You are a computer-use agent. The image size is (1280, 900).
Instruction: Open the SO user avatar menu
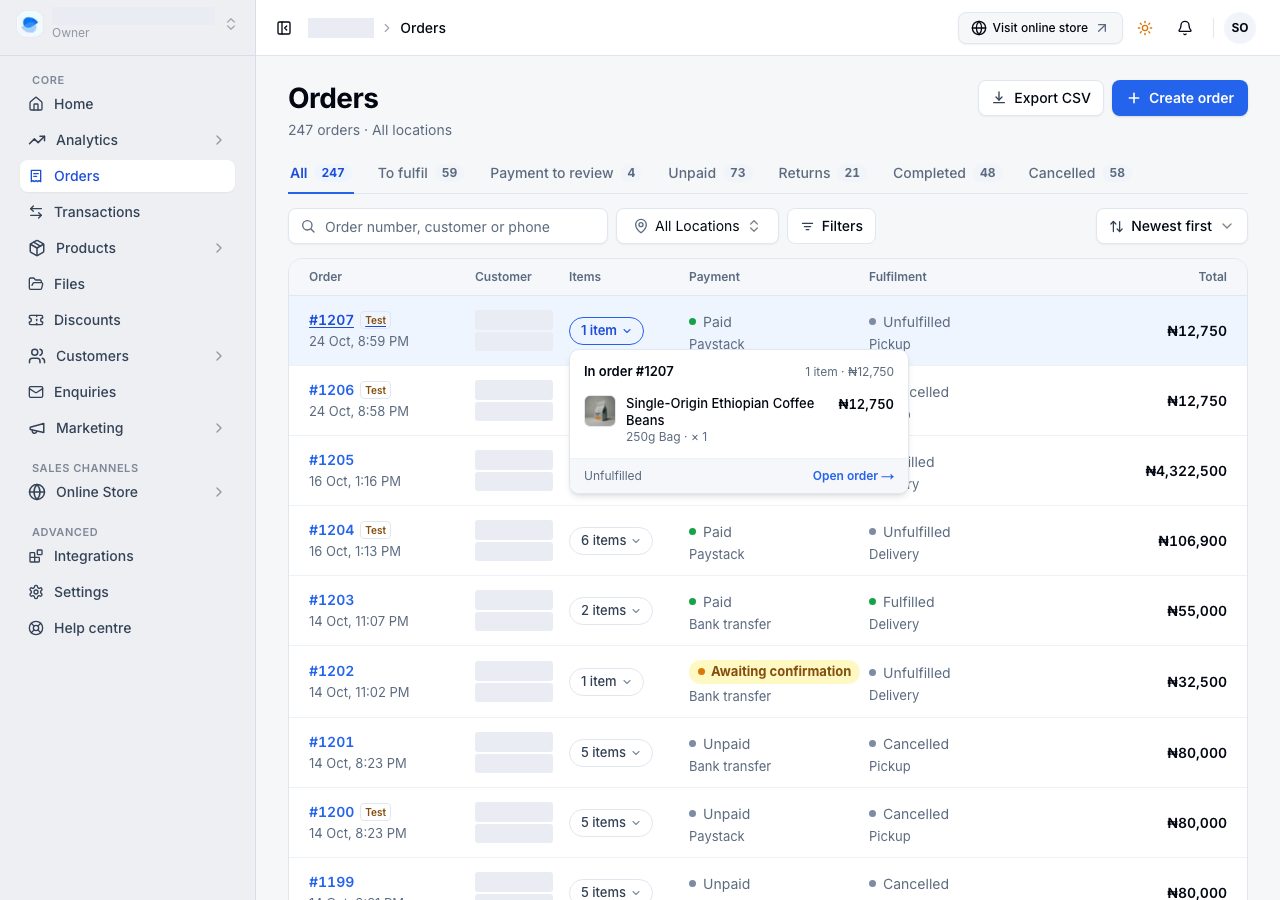click(x=1240, y=28)
